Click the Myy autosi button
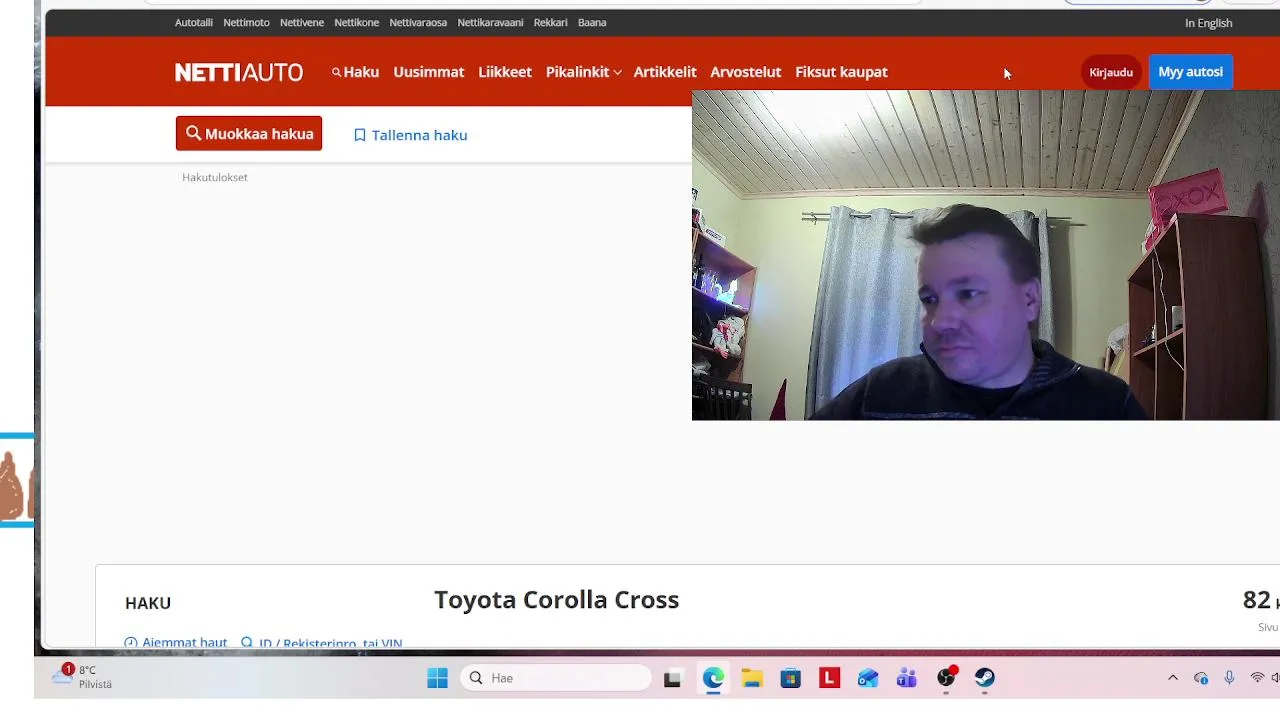 tap(1191, 72)
